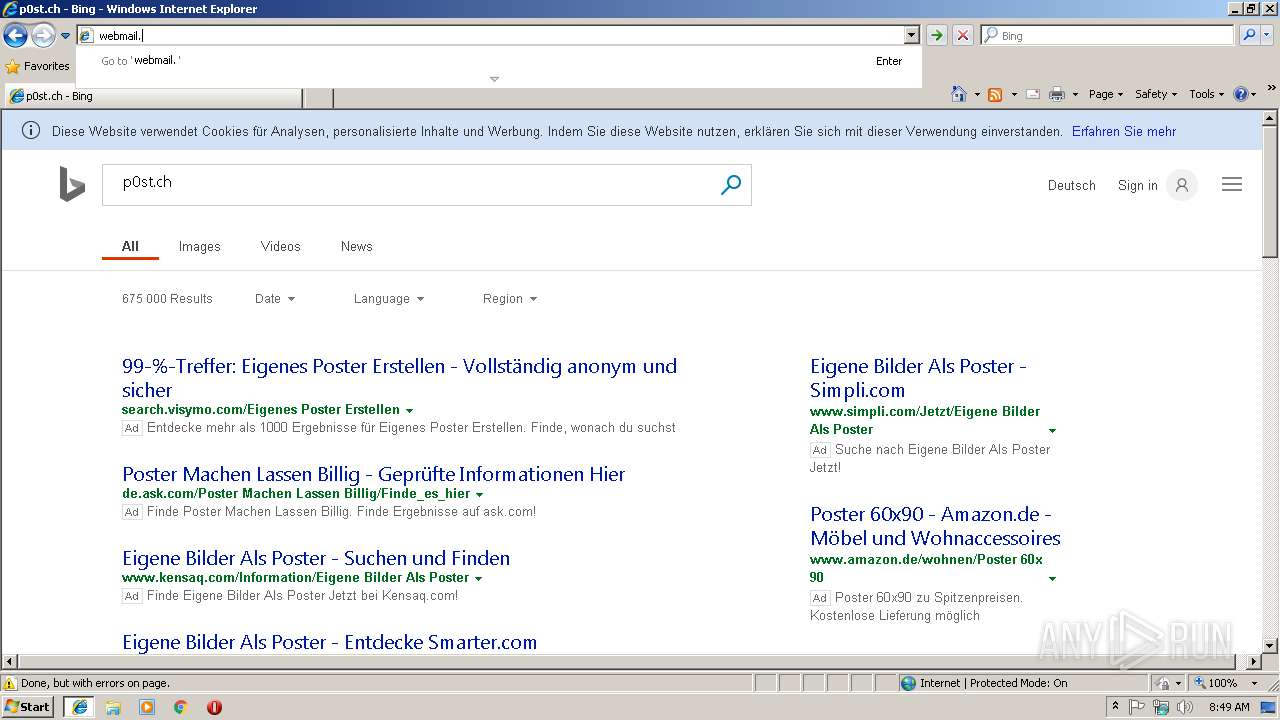
Task: Click the Read Mail envelope icon
Action: 1033,94
